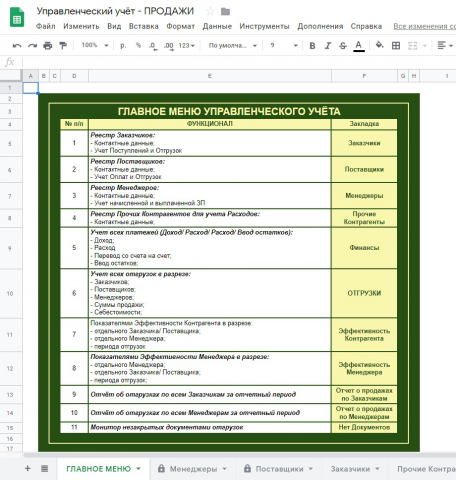Open the 123 number formats dropdown

tap(186, 46)
